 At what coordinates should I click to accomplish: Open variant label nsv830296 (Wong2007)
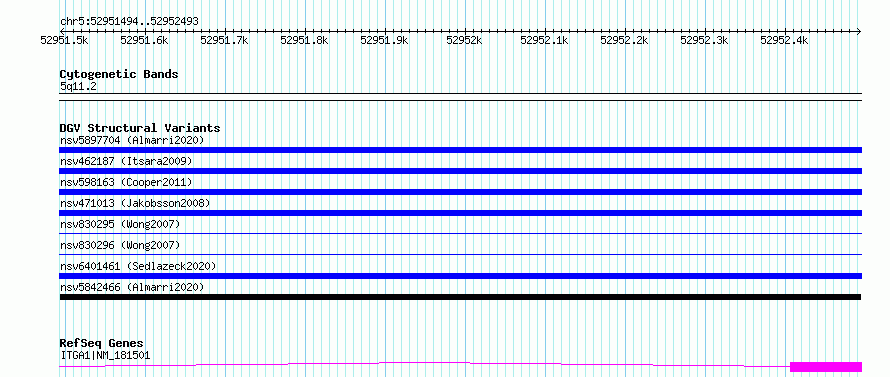click(120, 245)
